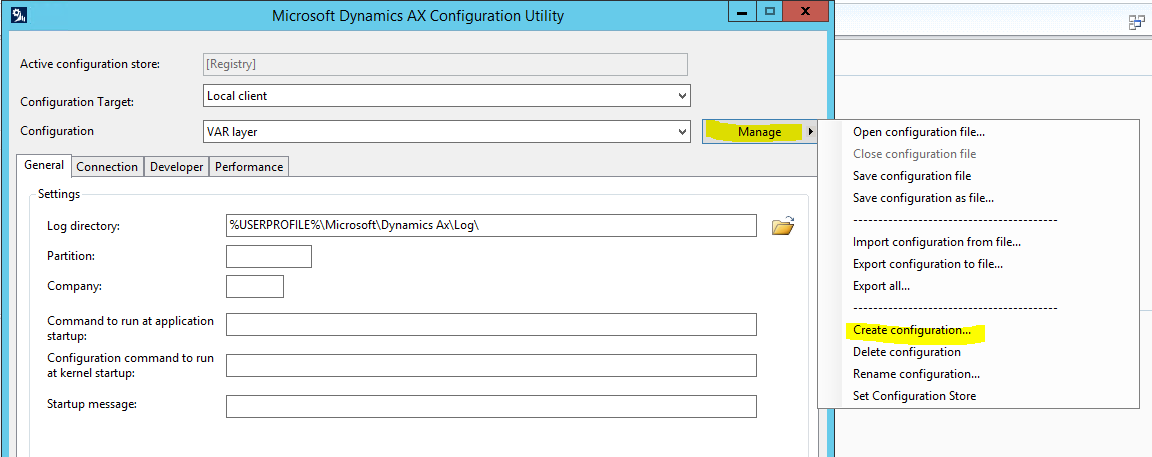Open the Configuration dropdown showing VAR layer

tap(446, 132)
